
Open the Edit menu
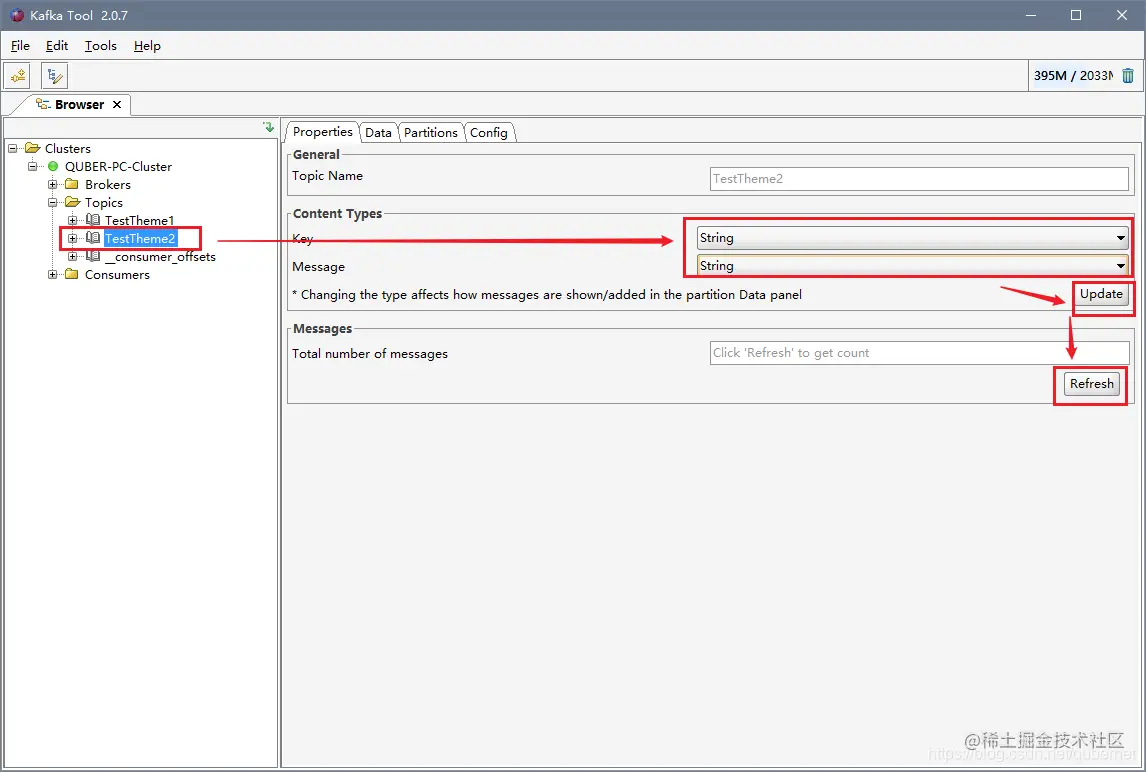click(57, 45)
